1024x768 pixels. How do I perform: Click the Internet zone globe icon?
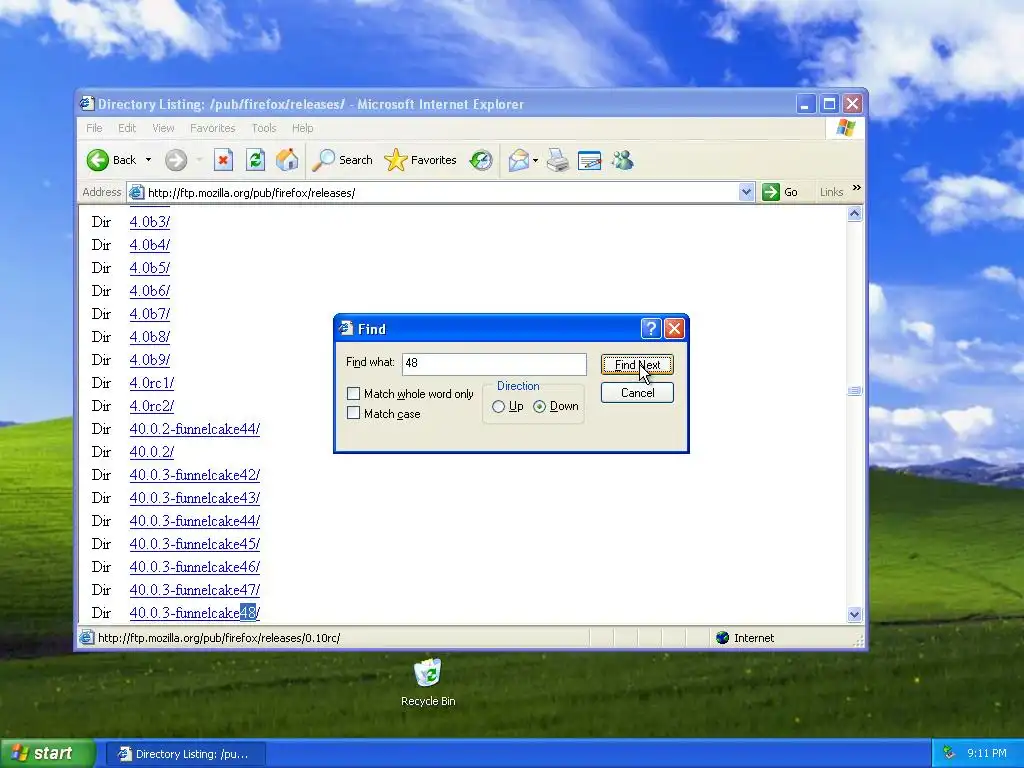point(722,638)
